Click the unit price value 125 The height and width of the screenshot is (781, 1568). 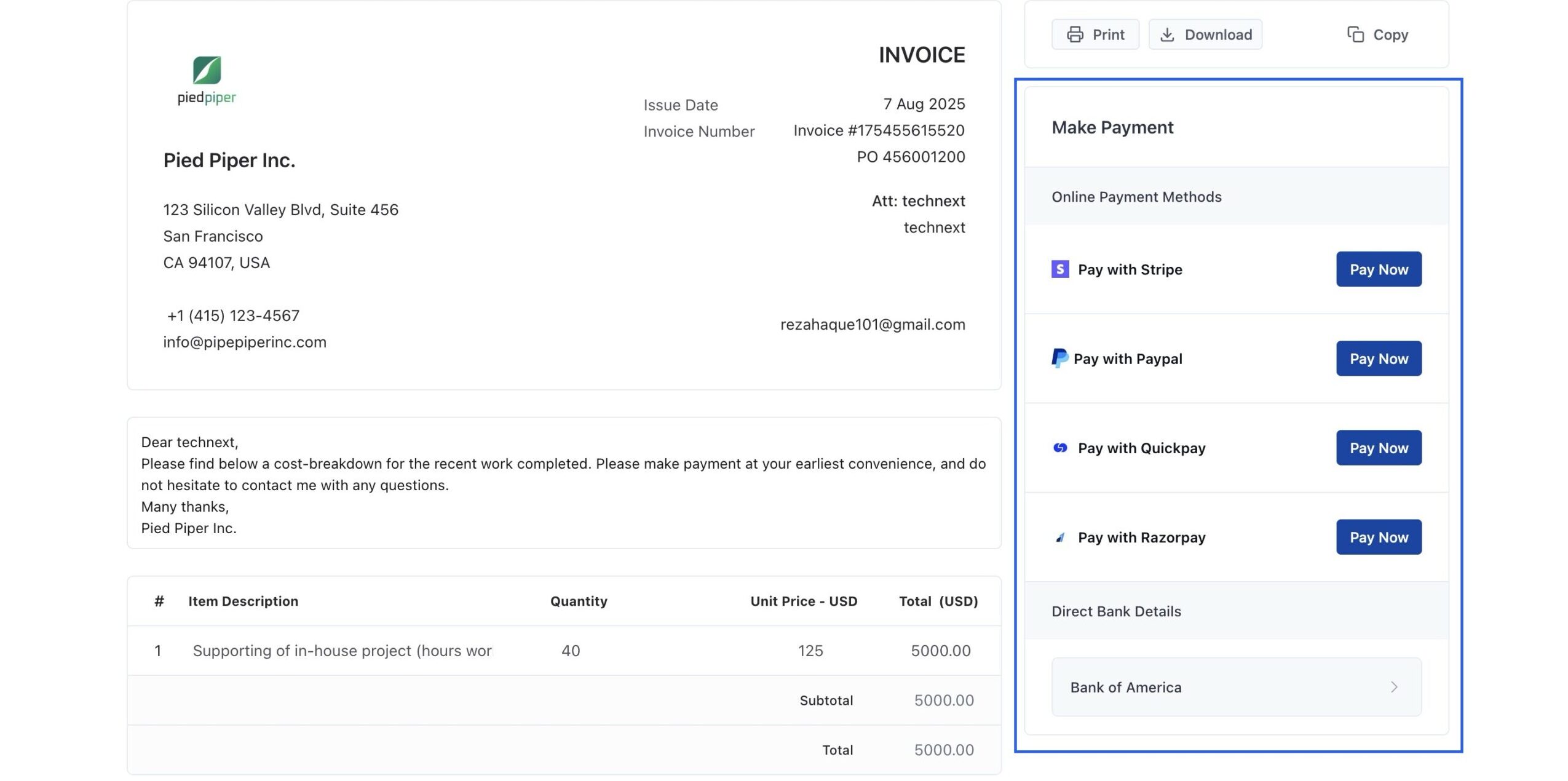pyautogui.click(x=810, y=651)
